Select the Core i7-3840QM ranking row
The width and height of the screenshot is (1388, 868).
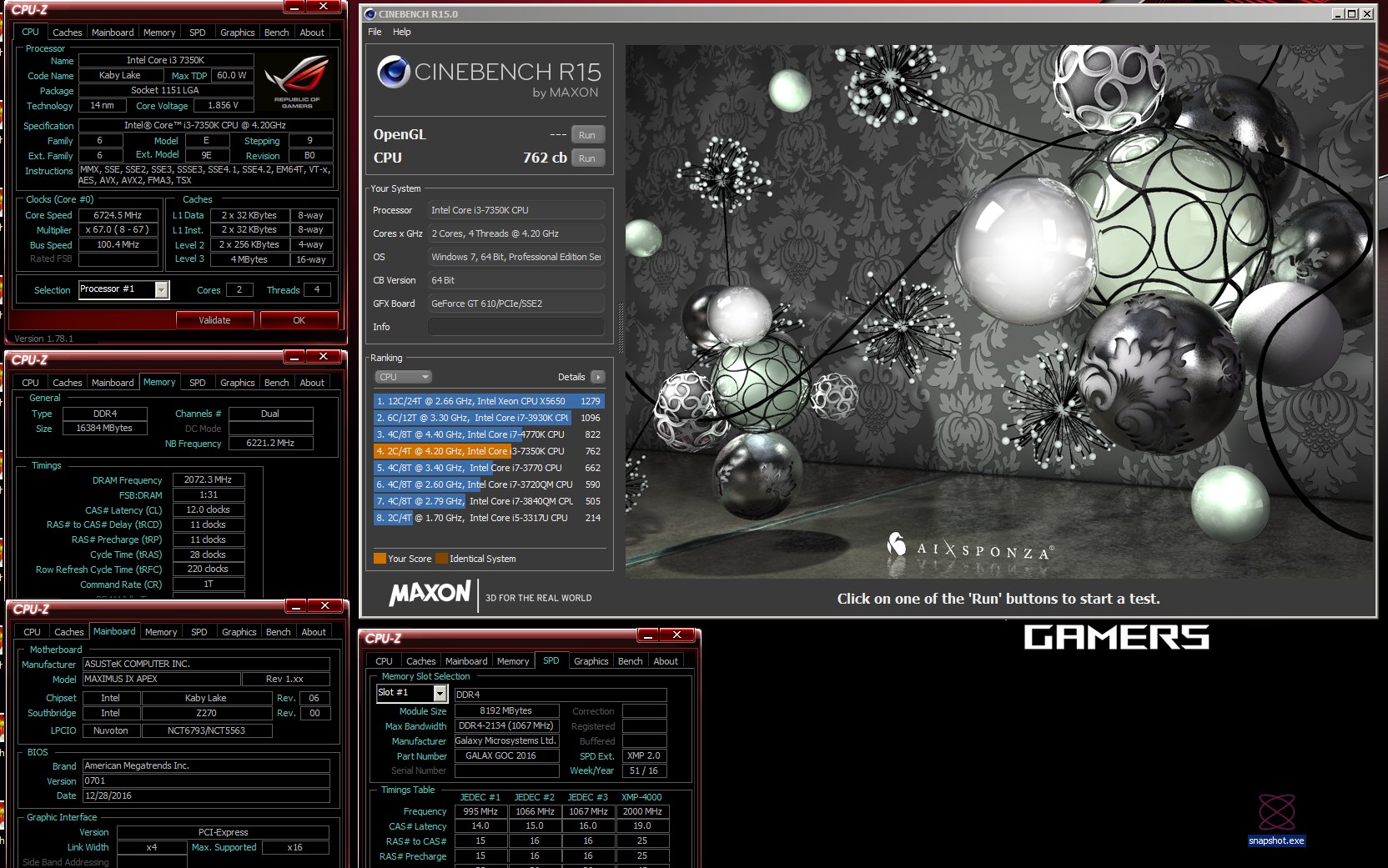pos(489,501)
